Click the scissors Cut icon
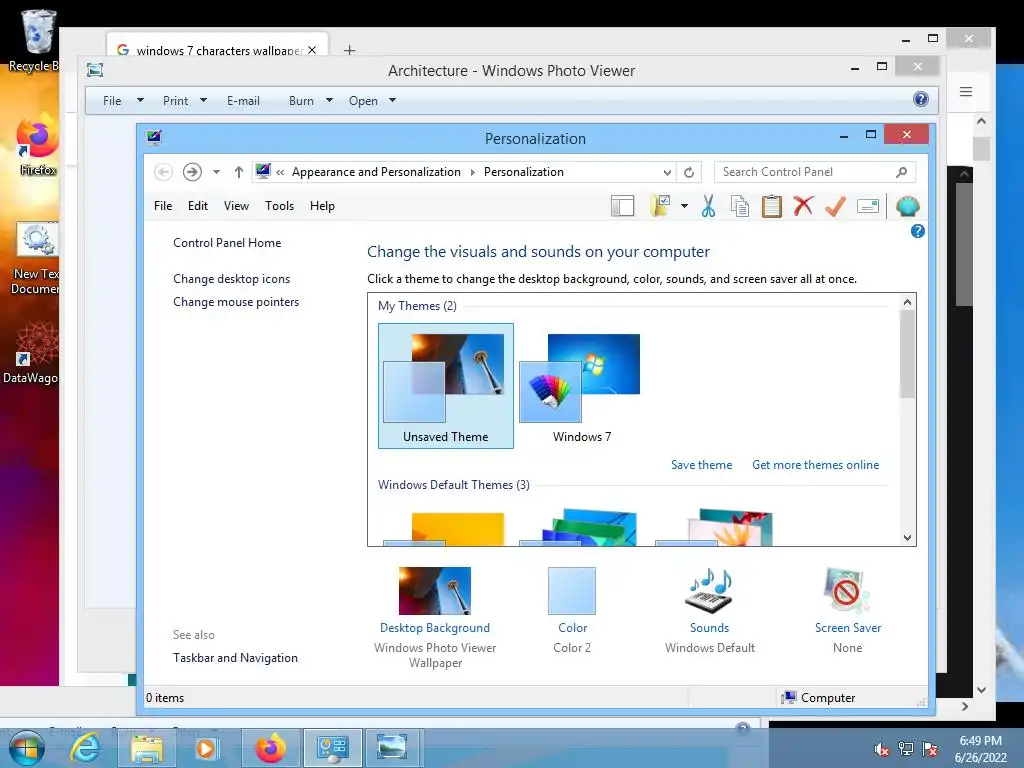This screenshot has height=768, width=1024. [x=708, y=206]
